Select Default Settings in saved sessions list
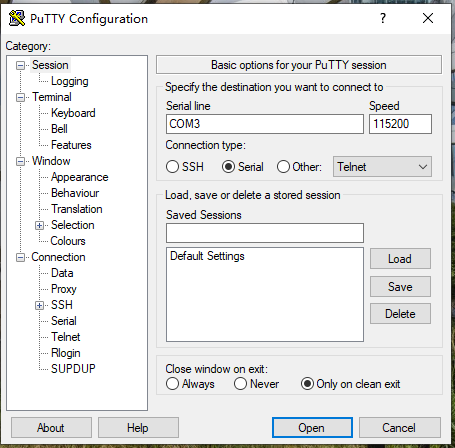 207,256
